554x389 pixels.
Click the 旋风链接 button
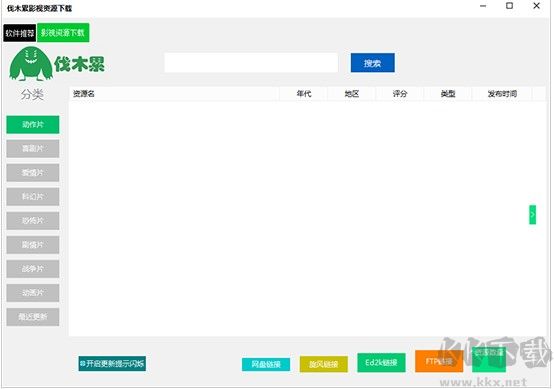[x=324, y=364]
